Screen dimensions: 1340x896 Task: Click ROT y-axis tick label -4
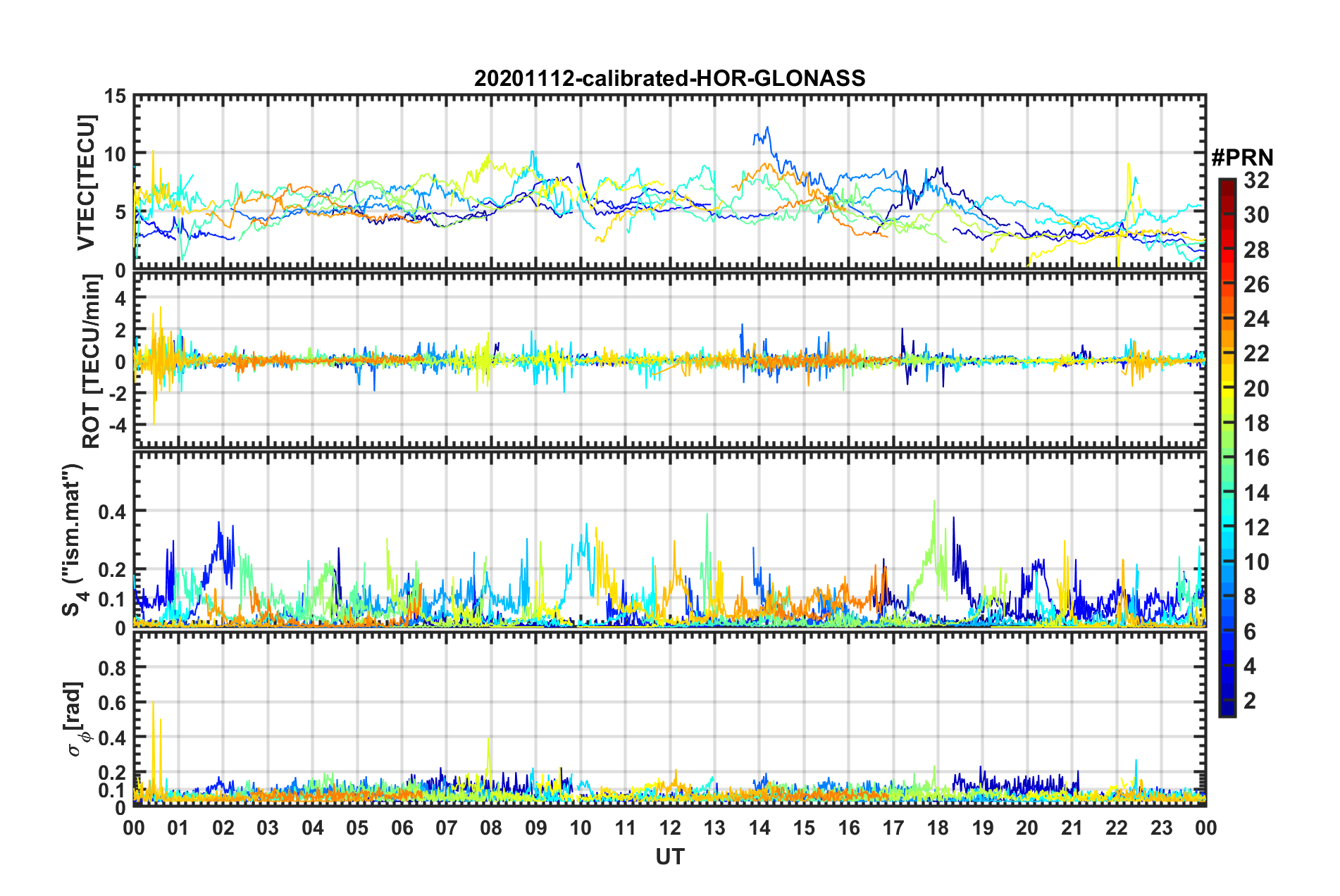tap(117, 425)
